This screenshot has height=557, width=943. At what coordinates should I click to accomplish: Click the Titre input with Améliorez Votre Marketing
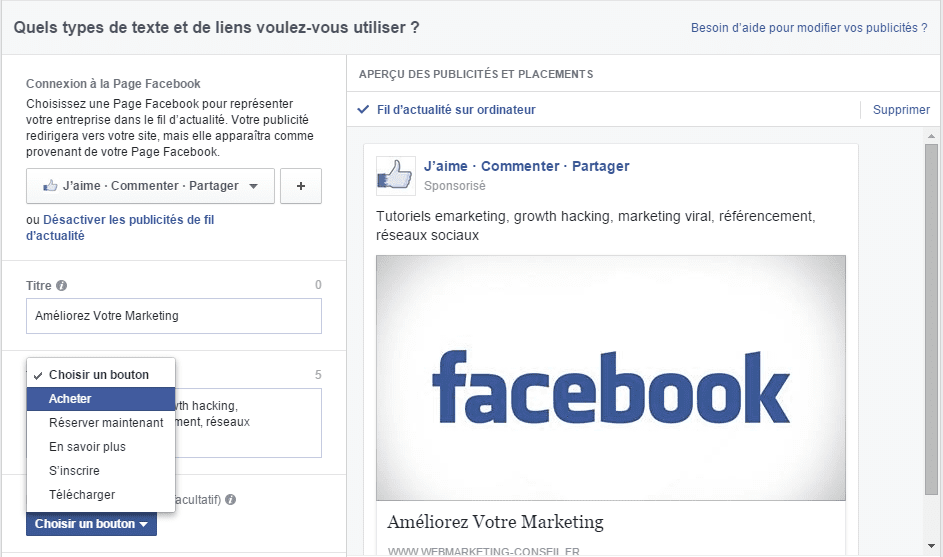tap(174, 316)
